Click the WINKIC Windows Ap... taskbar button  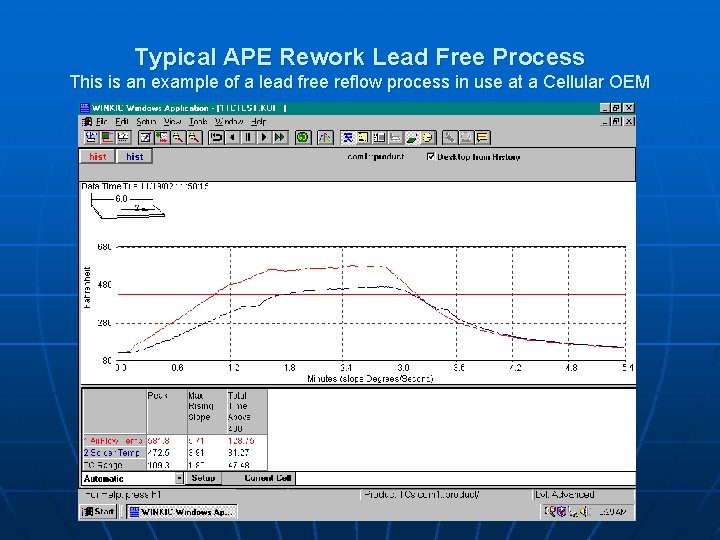click(x=181, y=512)
